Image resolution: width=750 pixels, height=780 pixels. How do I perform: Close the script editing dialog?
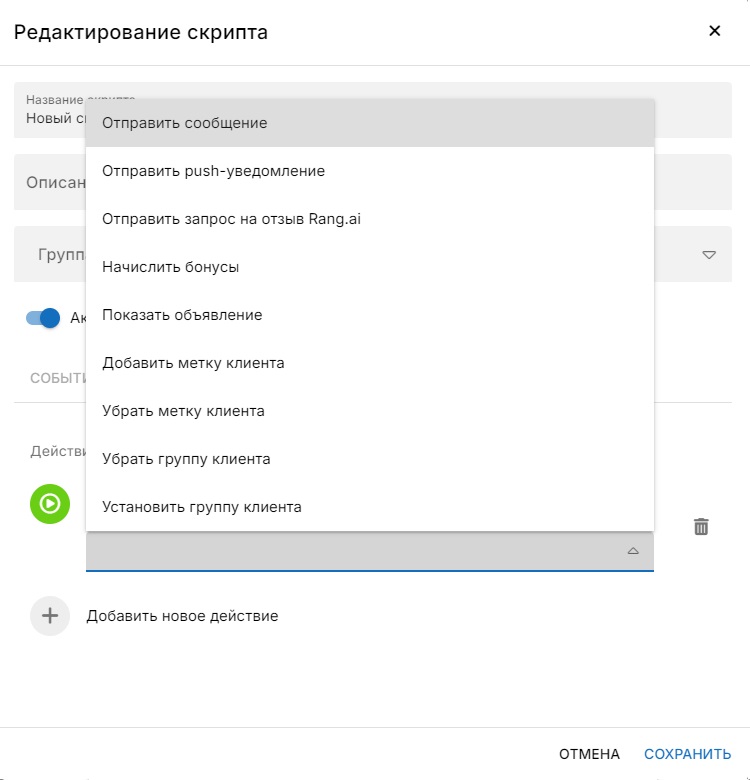[x=715, y=31]
